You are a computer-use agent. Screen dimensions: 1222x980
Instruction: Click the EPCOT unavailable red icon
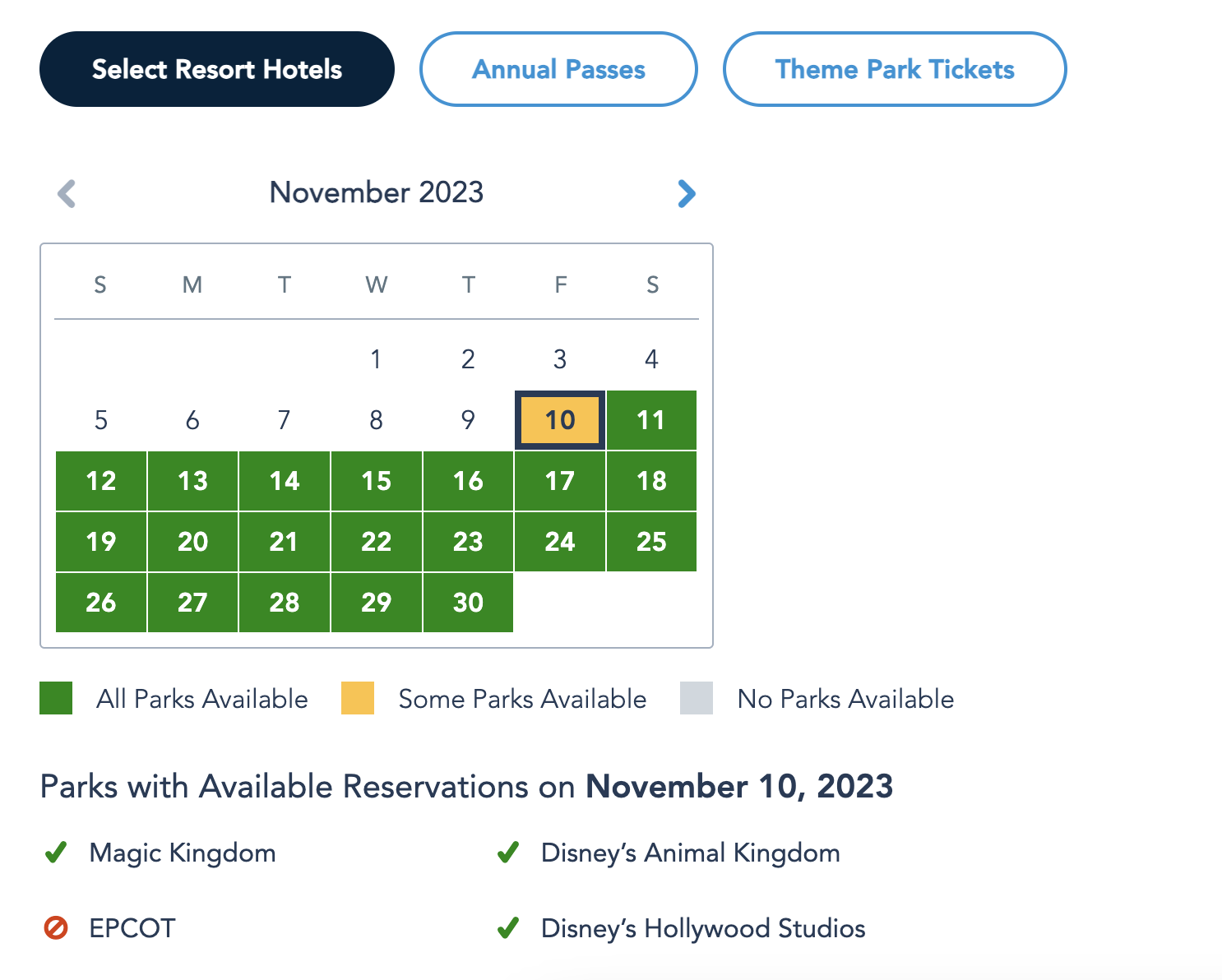coord(56,928)
